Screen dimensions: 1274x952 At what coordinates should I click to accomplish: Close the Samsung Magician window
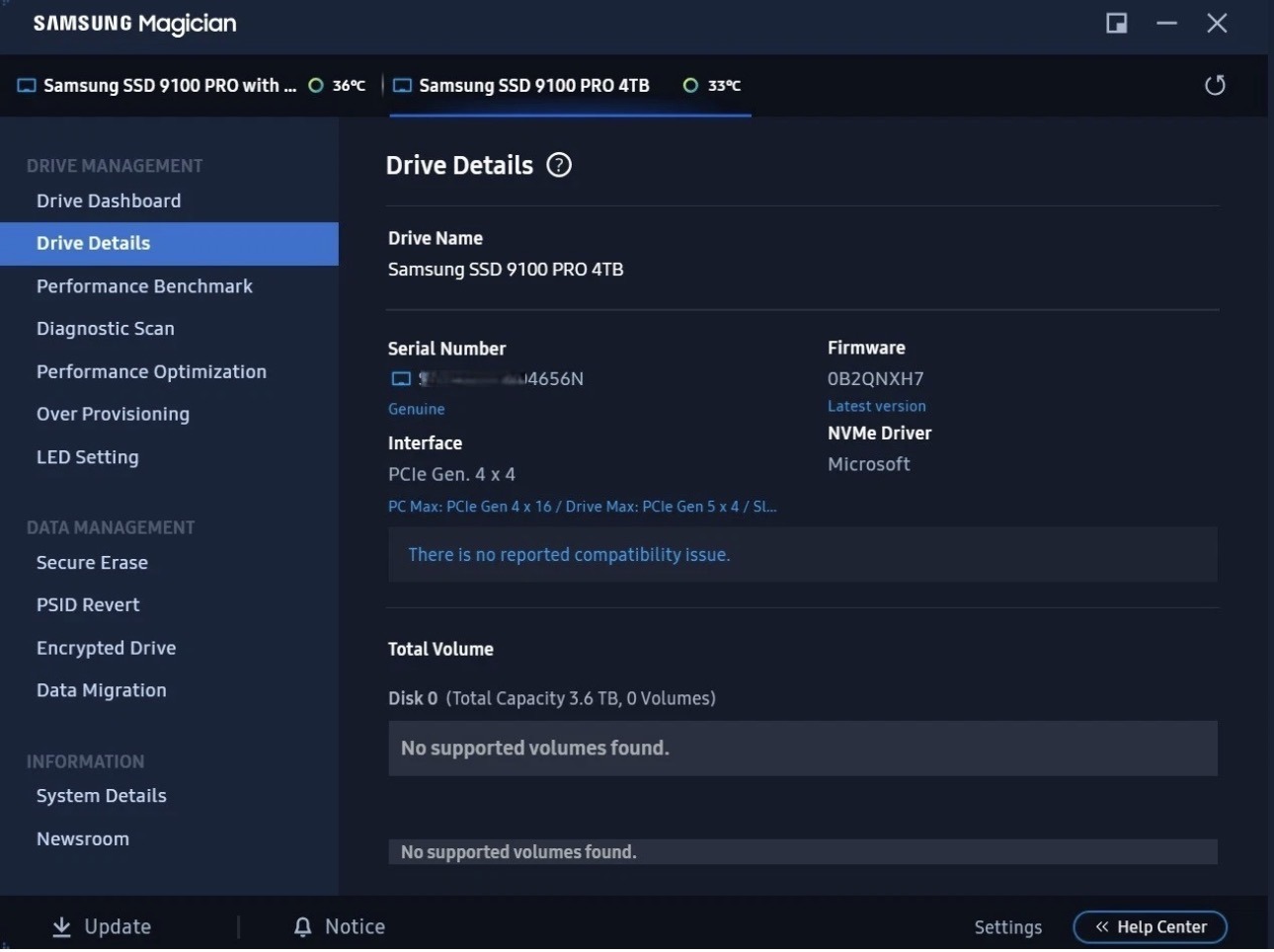(1217, 23)
